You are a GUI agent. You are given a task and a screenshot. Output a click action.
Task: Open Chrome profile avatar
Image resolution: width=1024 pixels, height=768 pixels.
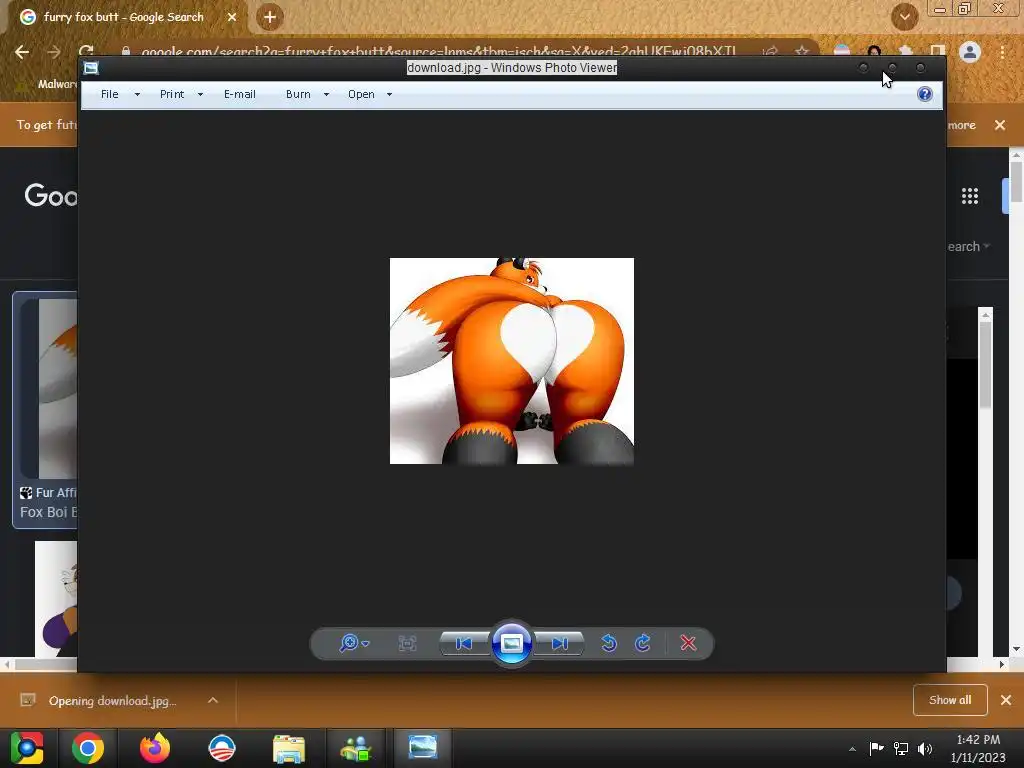tap(970, 52)
